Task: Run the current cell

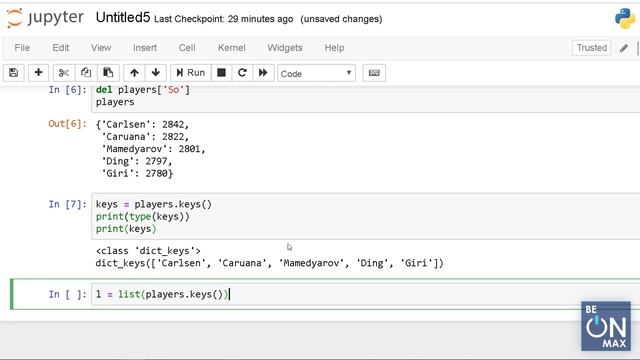Action: pos(191,73)
